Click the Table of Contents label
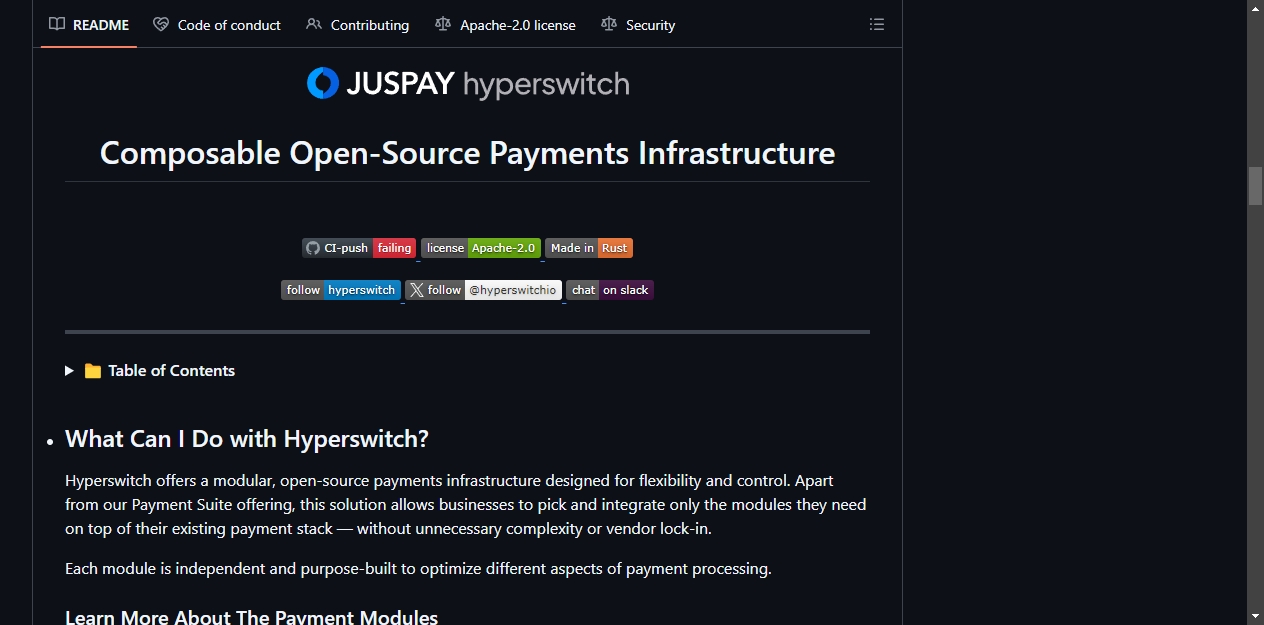 click(172, 371)
